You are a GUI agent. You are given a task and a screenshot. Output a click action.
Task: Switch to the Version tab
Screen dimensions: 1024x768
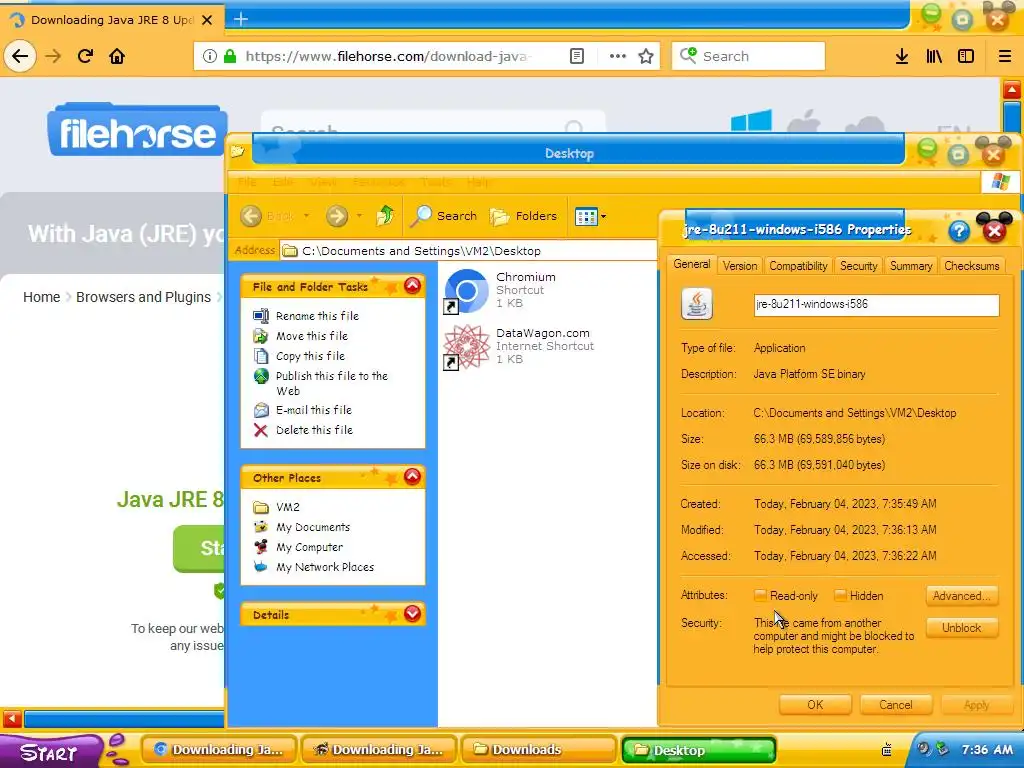(740, 266)
